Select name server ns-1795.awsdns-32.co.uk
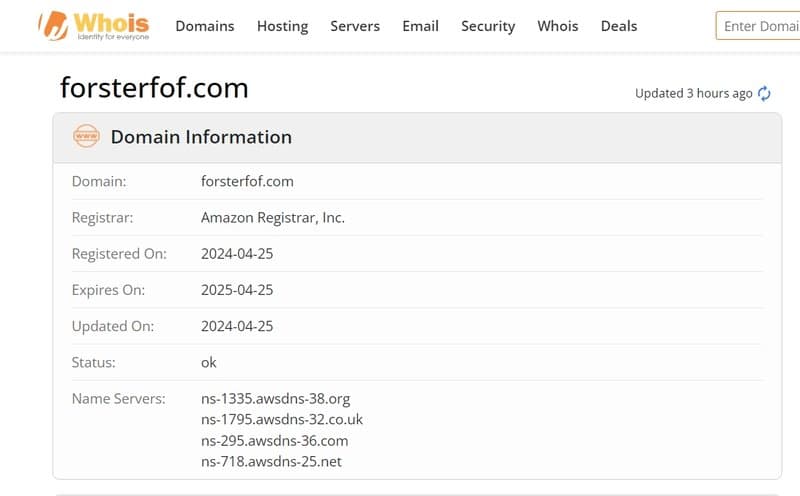 [281, 419]
